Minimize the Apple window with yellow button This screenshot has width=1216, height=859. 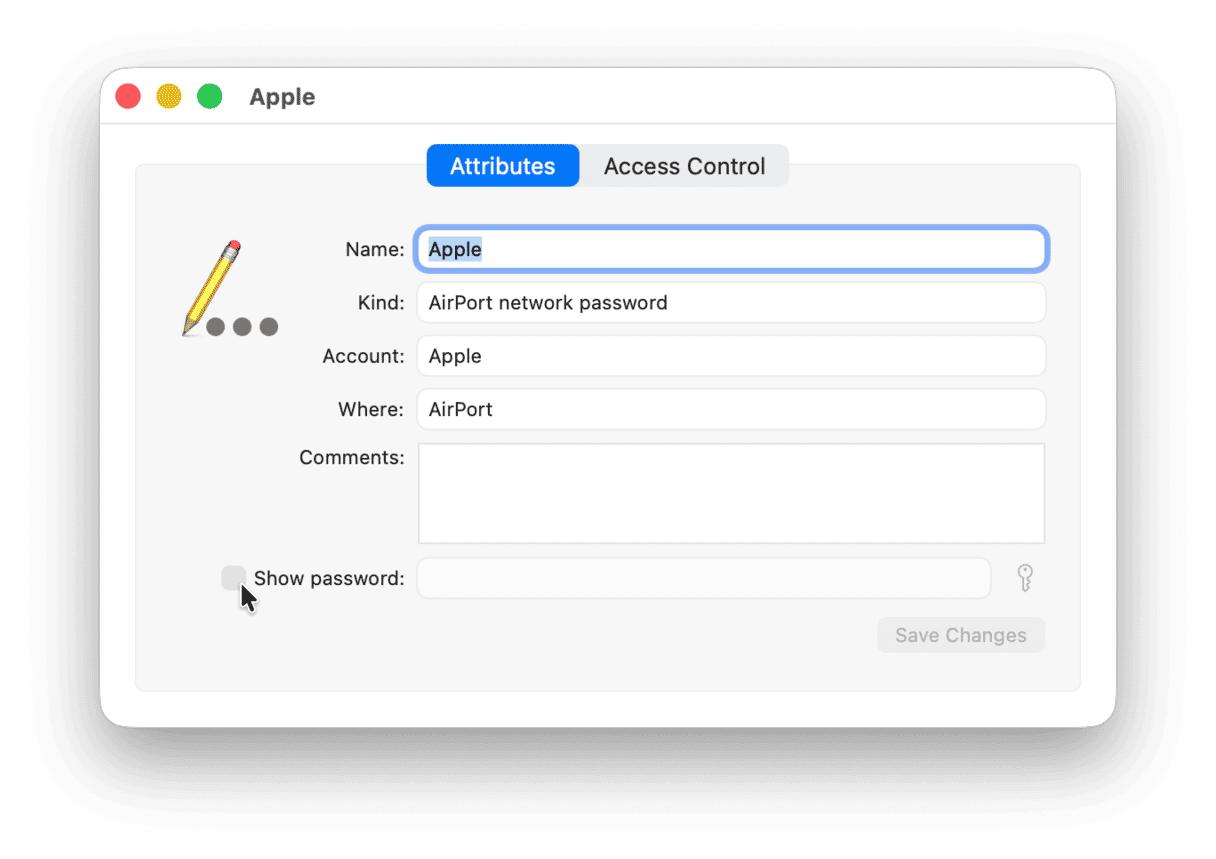coord(169,97)
